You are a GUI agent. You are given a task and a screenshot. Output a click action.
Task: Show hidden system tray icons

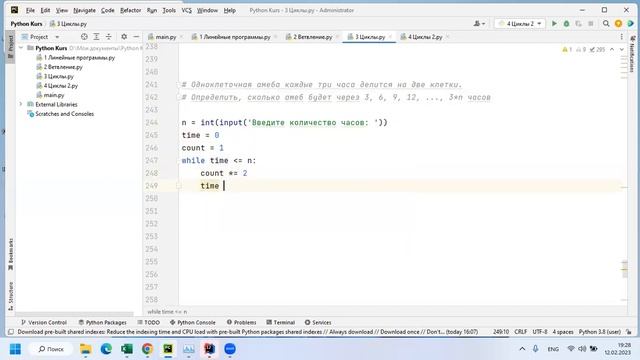pos(522,349)
